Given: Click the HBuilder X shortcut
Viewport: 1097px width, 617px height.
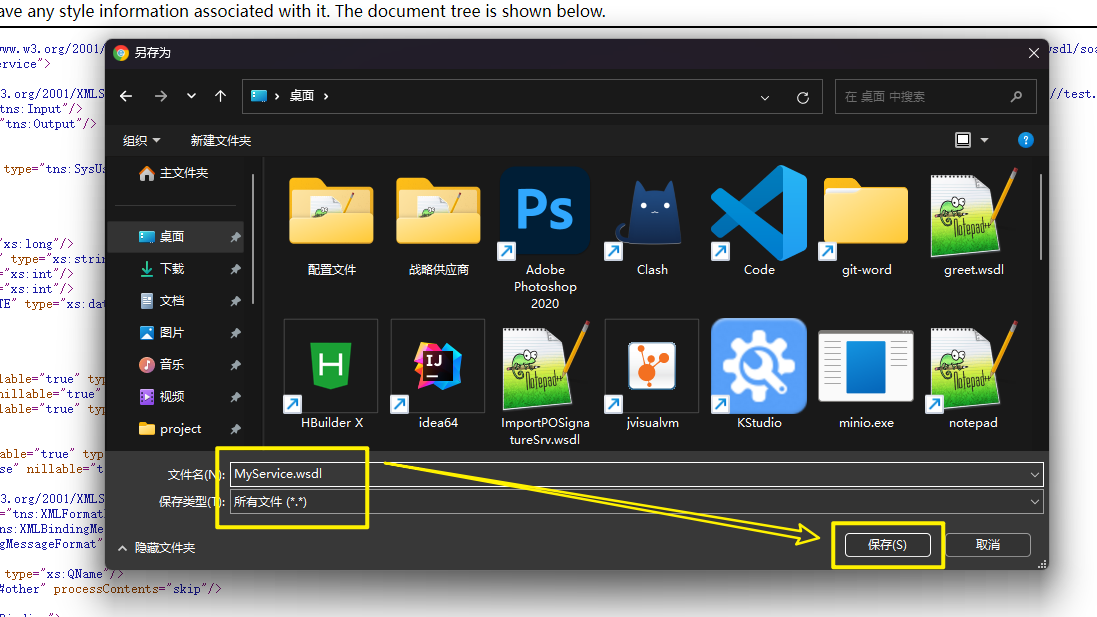Looking at the screenshot, I should coord(331,366).
